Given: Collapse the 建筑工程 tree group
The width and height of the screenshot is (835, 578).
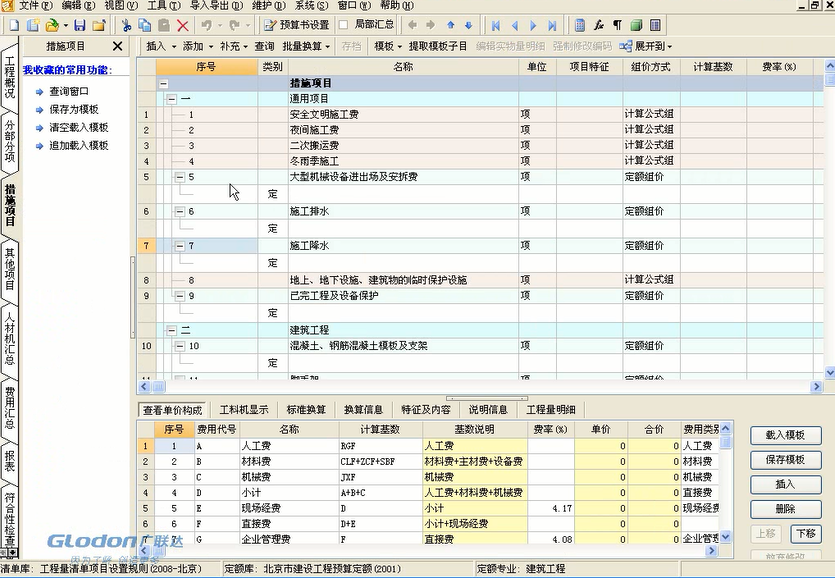Looking at the screenshot, I should [x=172, y=330].
